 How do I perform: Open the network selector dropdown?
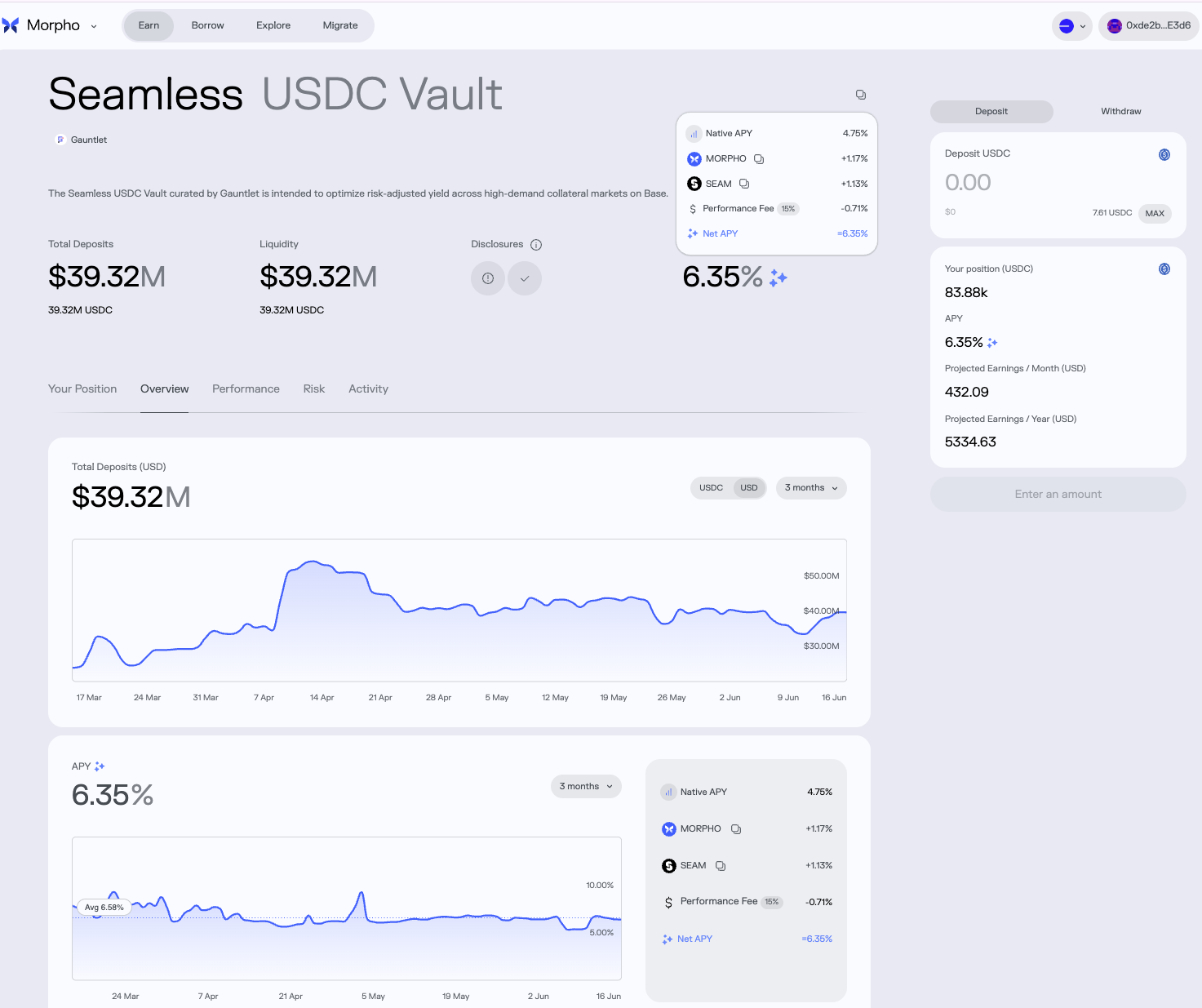1072,26
